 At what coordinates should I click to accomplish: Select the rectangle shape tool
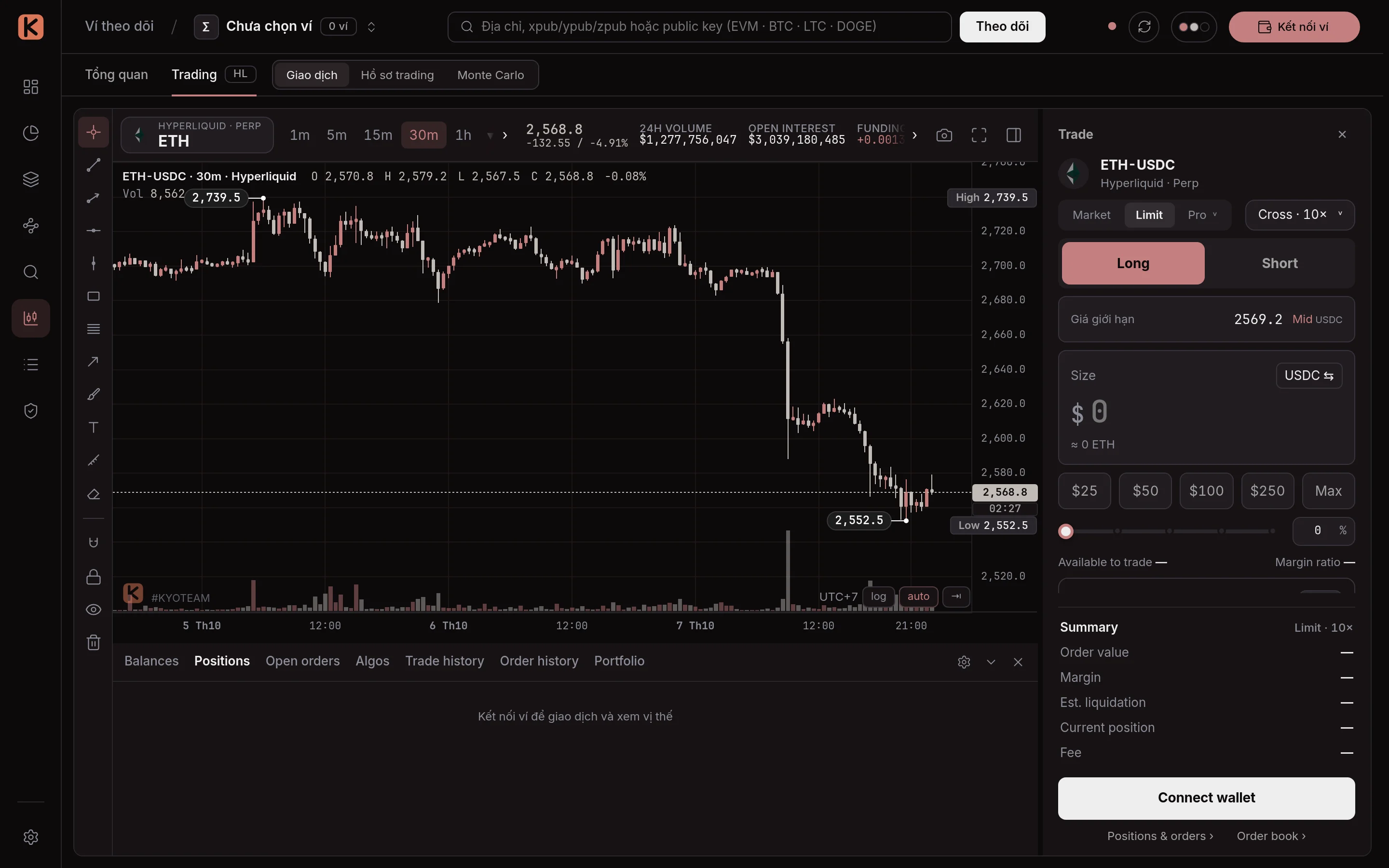pyautogui.click(x=94, y=296)
